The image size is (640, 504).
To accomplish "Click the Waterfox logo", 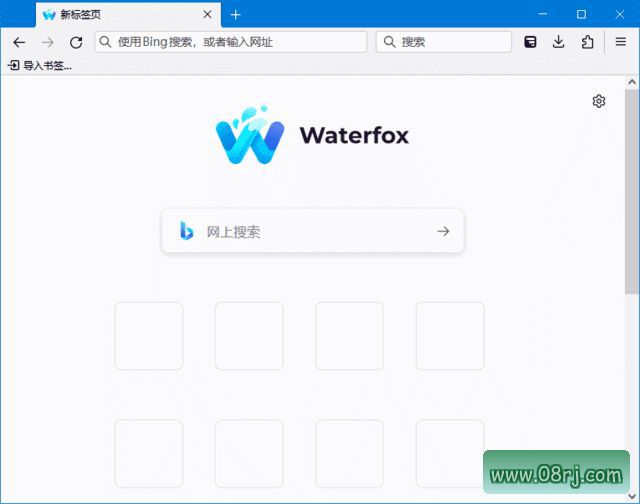I will point(312,136).
